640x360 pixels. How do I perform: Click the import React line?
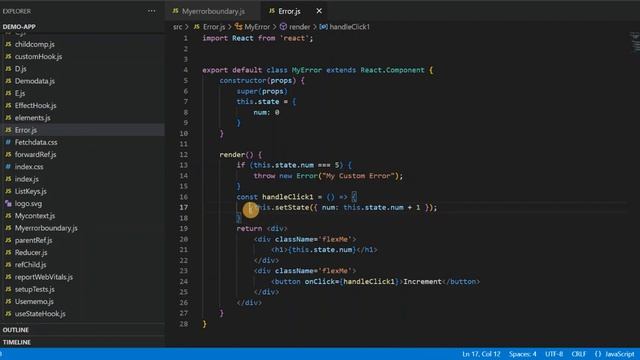click(x=258, y=38)
